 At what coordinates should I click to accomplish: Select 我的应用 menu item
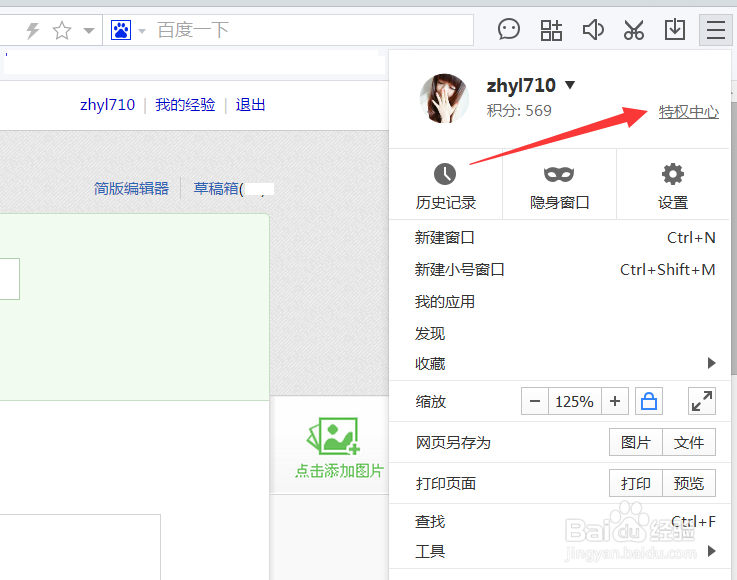[x=560, y=302]
